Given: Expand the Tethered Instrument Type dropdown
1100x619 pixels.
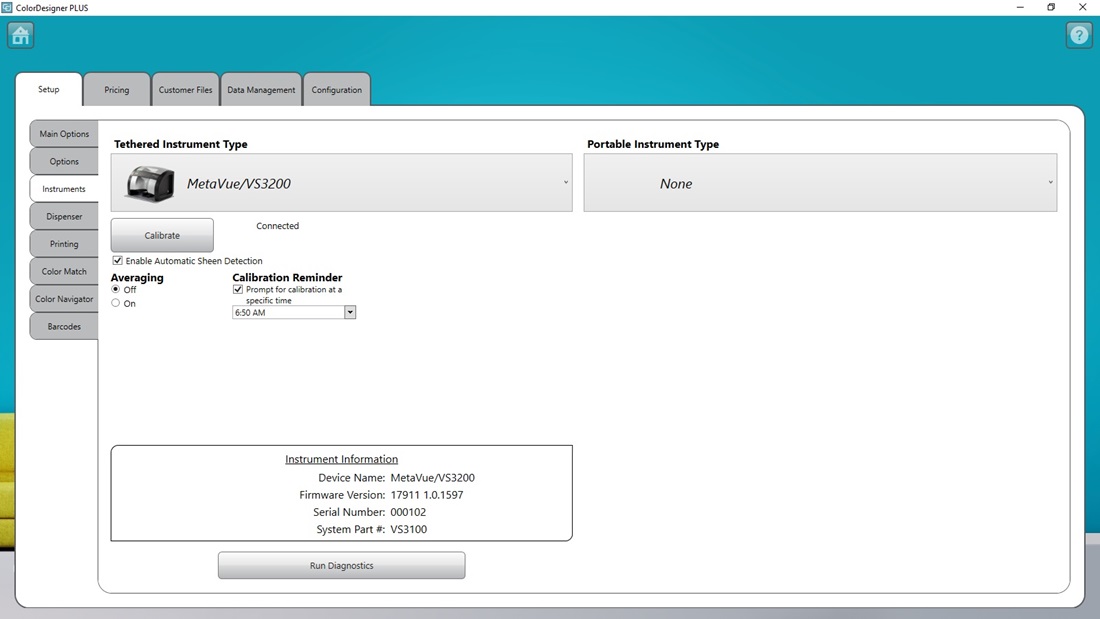Looking at the screenshot, I should 341,182.
